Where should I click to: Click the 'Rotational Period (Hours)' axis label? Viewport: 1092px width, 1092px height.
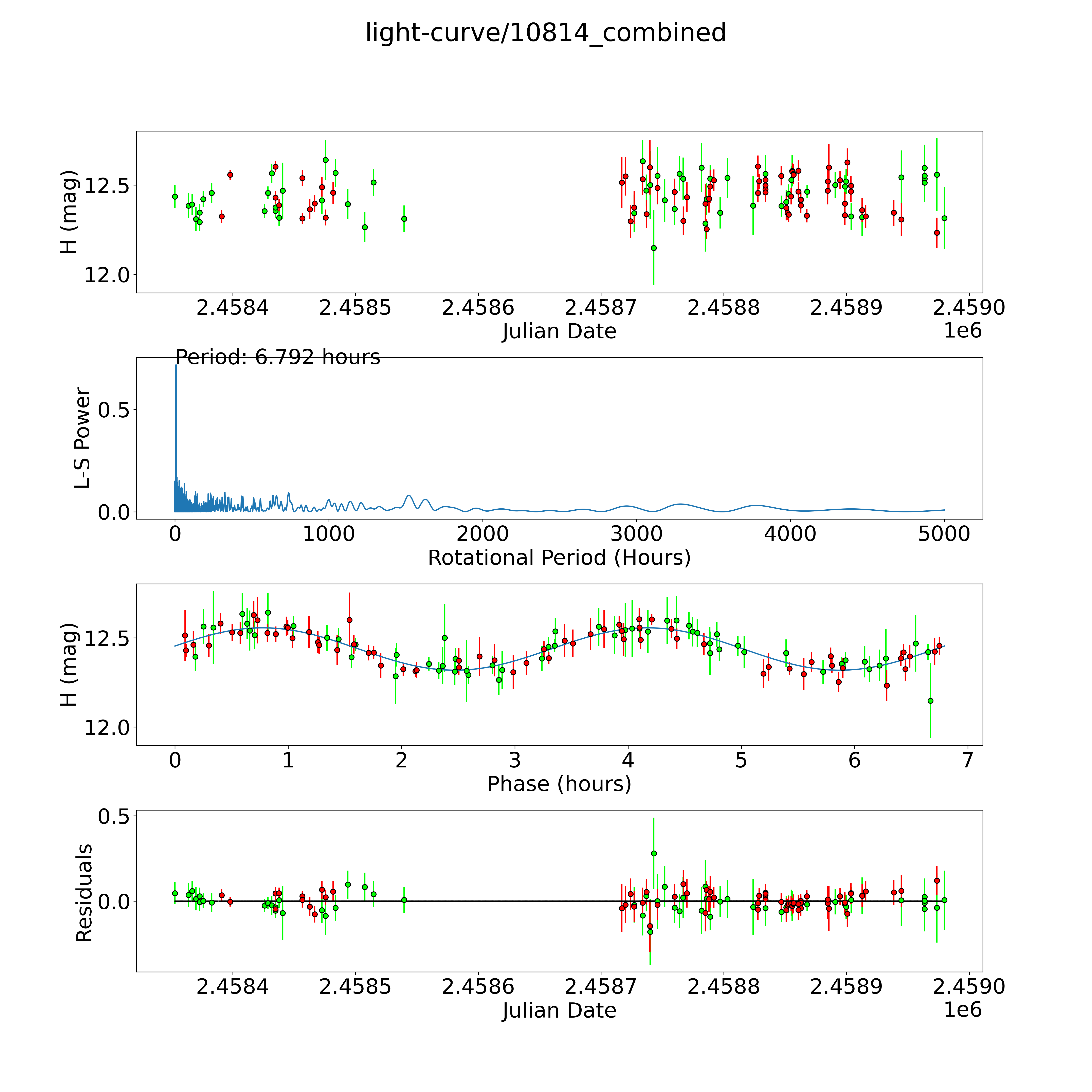(559, 558)
